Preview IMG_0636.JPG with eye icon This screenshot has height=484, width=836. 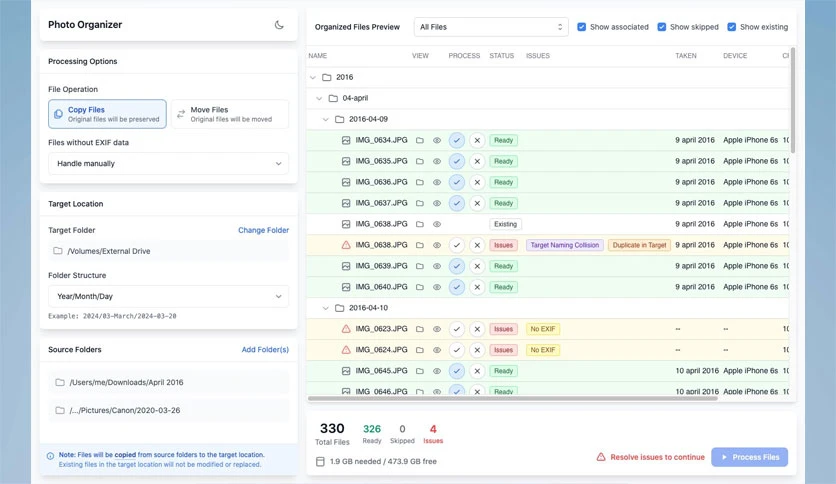point(437,182)
